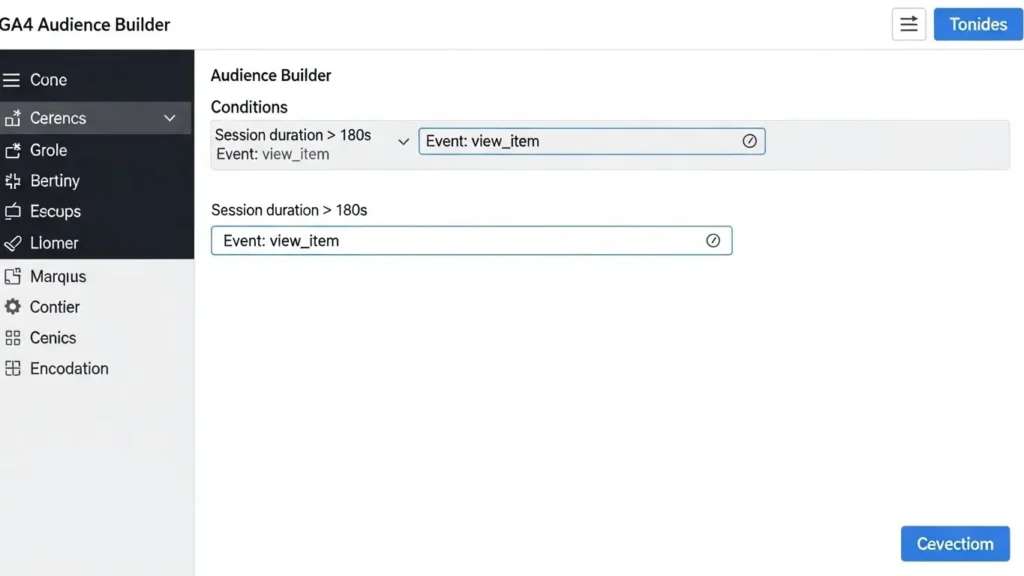This screenshot has width=1024, height=576.
Task: Click the Escups monitor icon
Action: tap(12, 212)
